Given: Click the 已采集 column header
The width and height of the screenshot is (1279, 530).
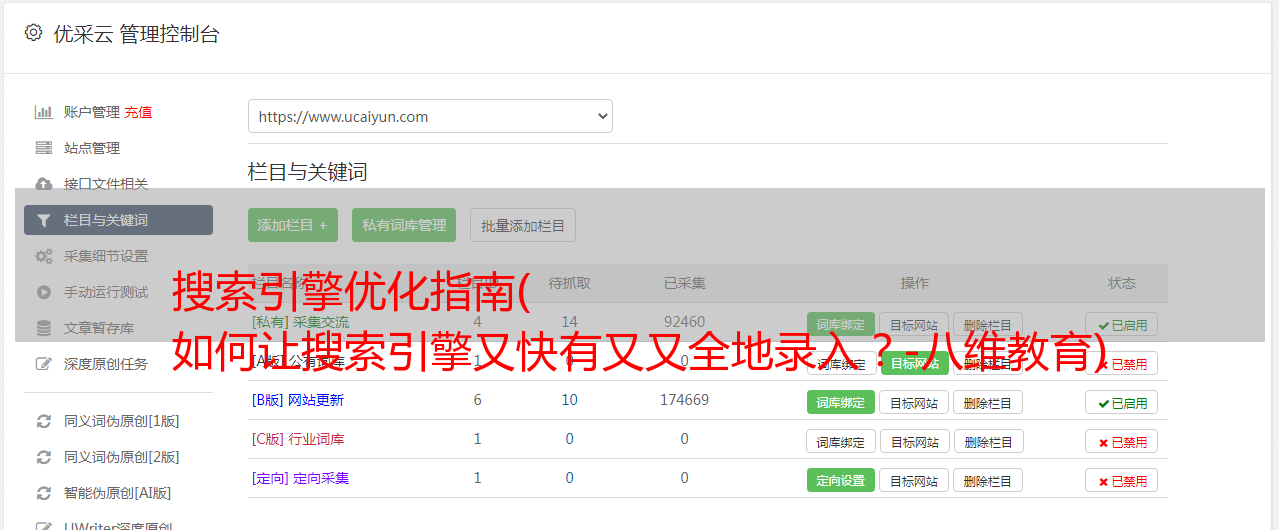Looking at the screenshot, I should (x=684, y=283).
